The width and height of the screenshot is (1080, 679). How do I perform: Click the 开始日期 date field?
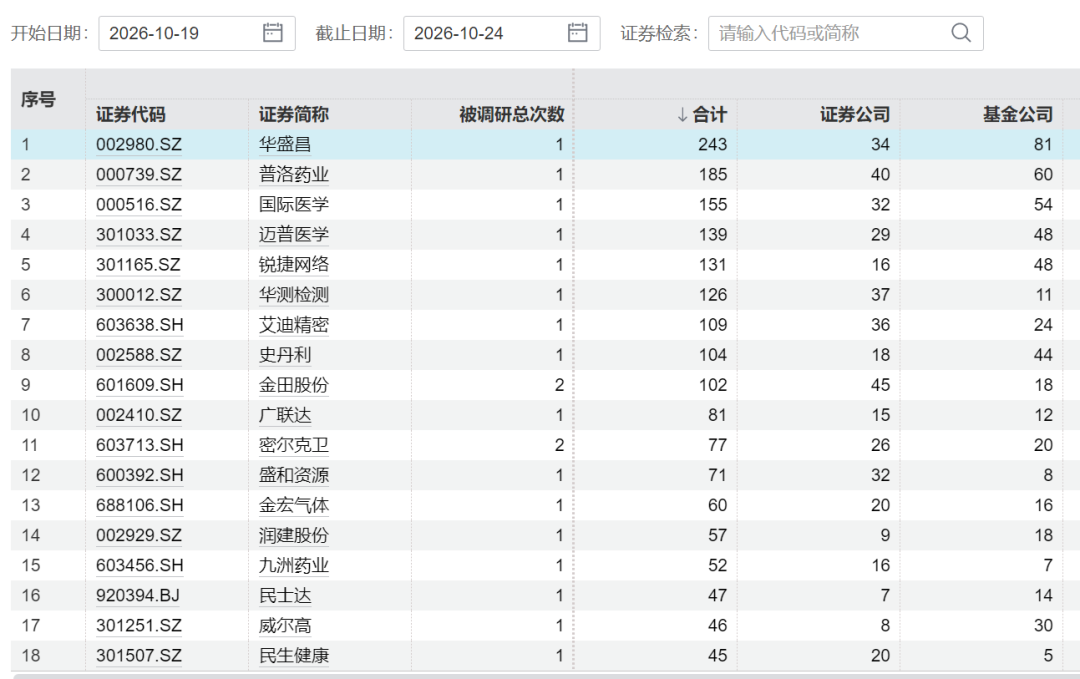point(197,33)
